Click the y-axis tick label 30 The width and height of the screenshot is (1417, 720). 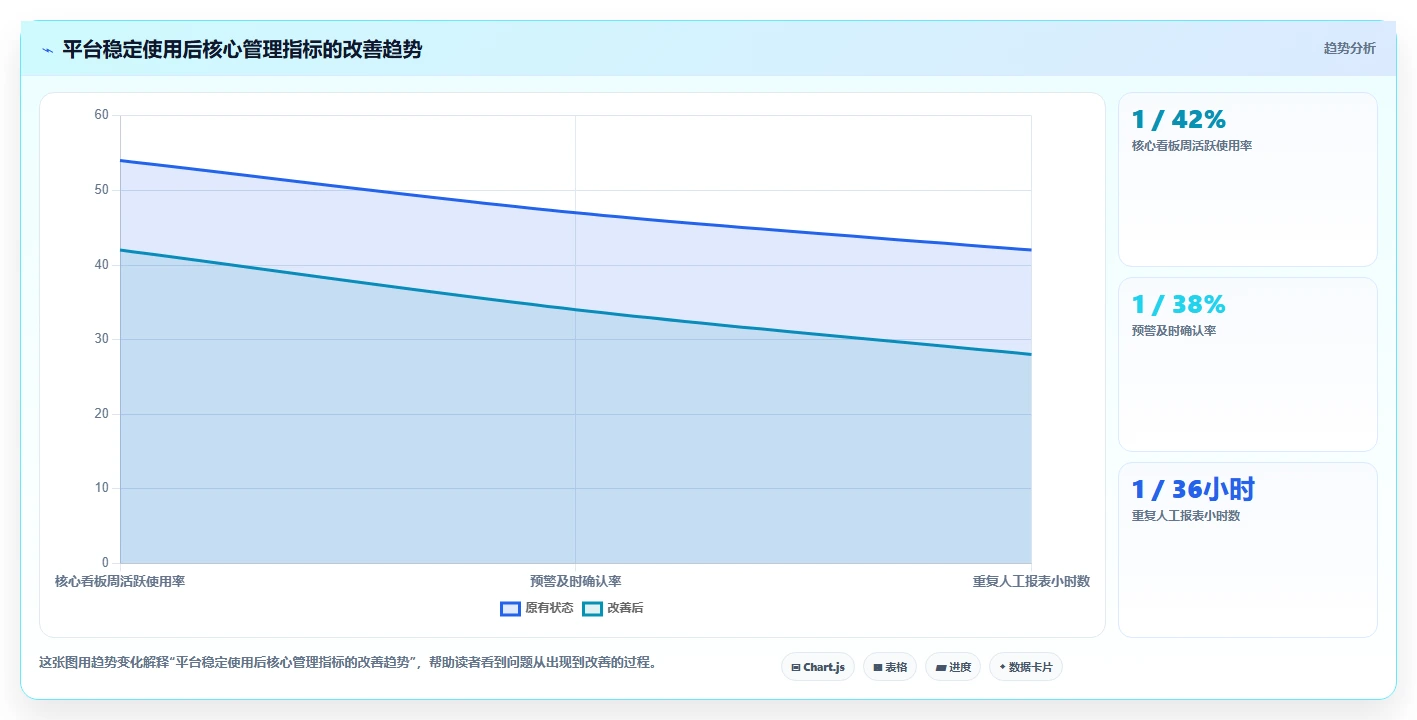102,339
